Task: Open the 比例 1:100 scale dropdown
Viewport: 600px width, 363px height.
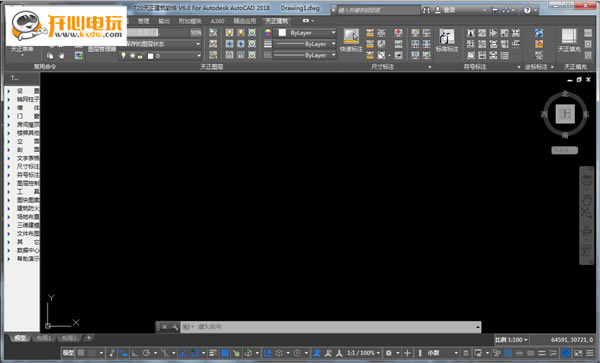Action: pos(512,340)
